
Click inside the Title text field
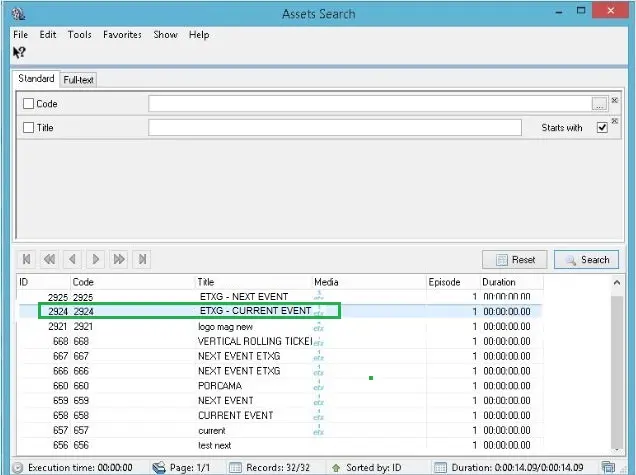(335, 128)
